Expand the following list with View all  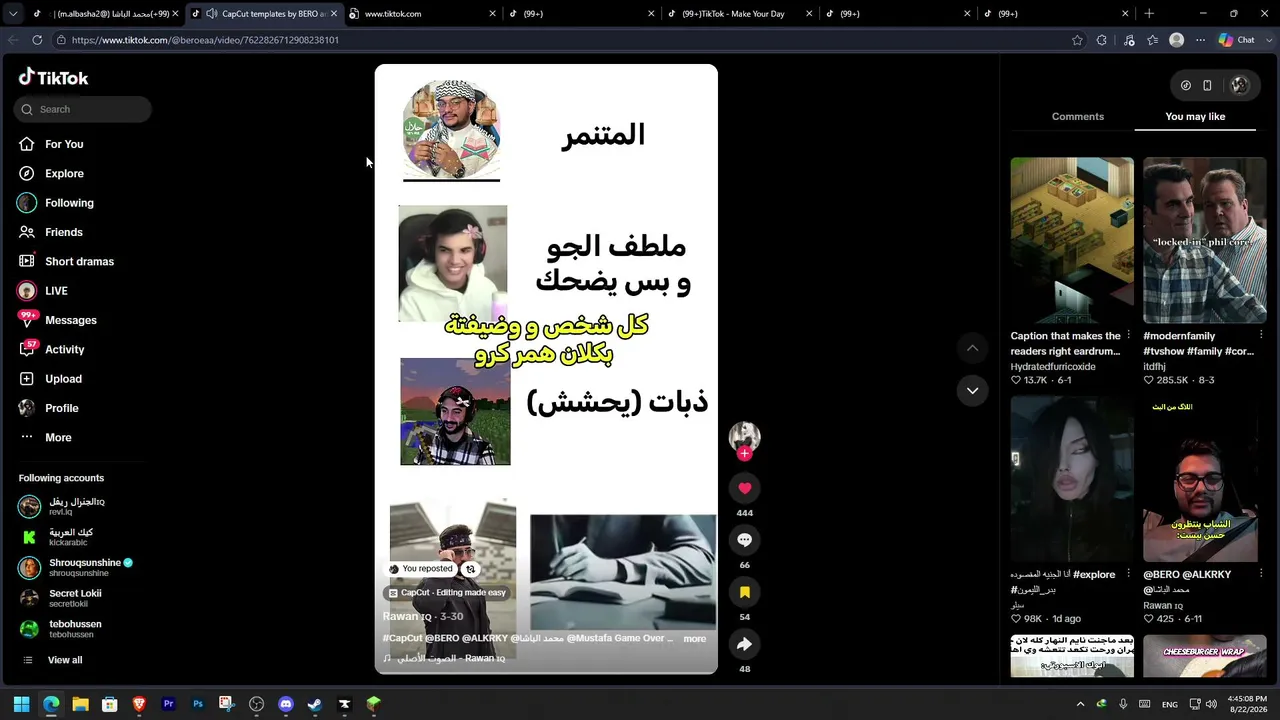coord(65,660)
